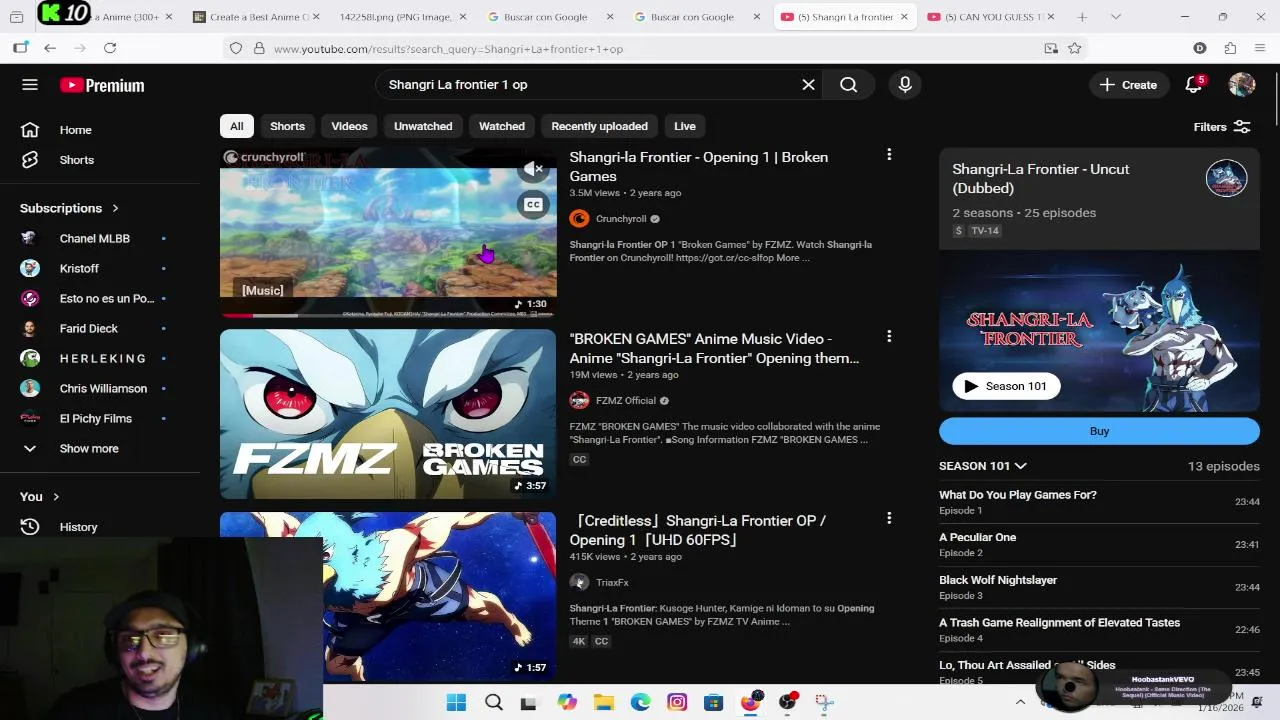Clear the search box with X
The image size is (1280, 720).
[808, 85]
